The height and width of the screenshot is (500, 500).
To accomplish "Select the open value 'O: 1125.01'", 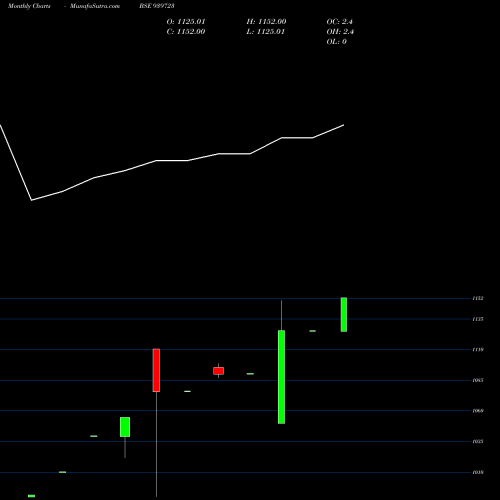I will click(x=186, y=22).
